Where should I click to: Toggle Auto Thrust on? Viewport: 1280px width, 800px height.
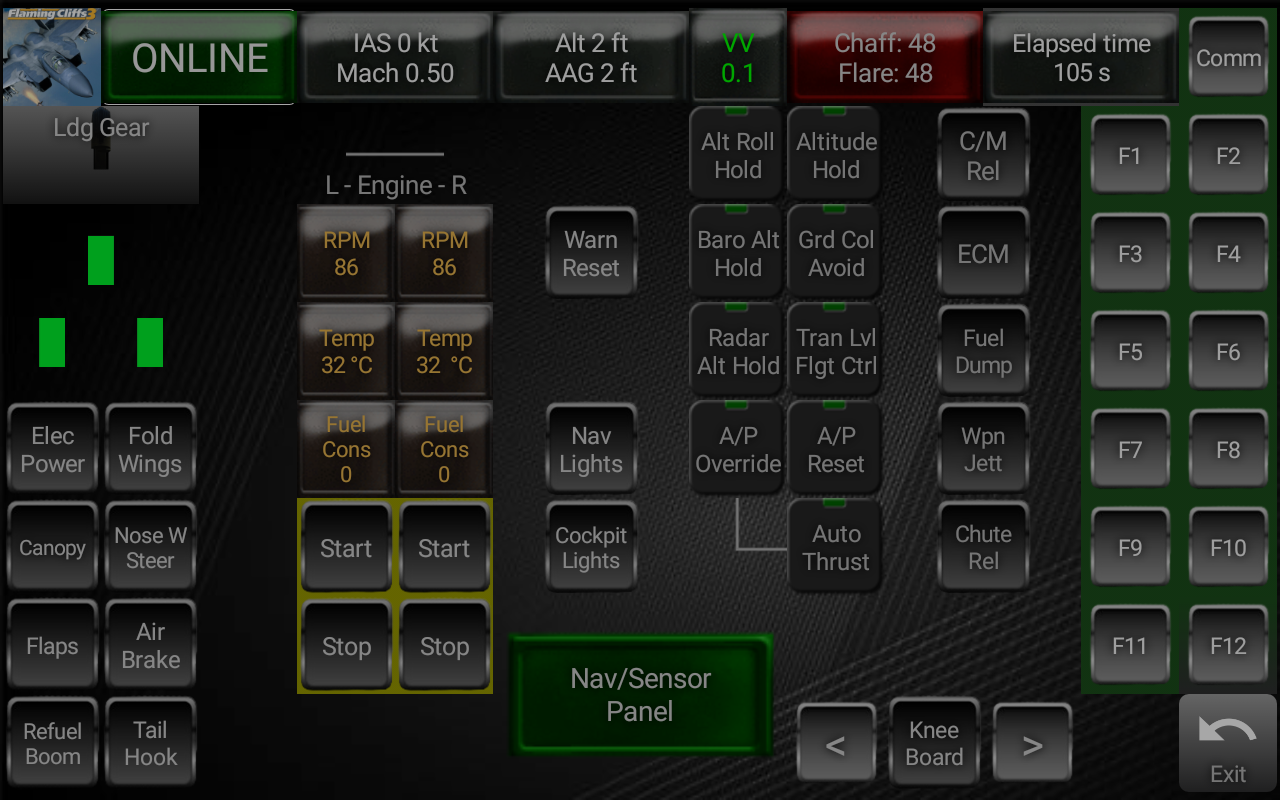[x=836, y=548]
